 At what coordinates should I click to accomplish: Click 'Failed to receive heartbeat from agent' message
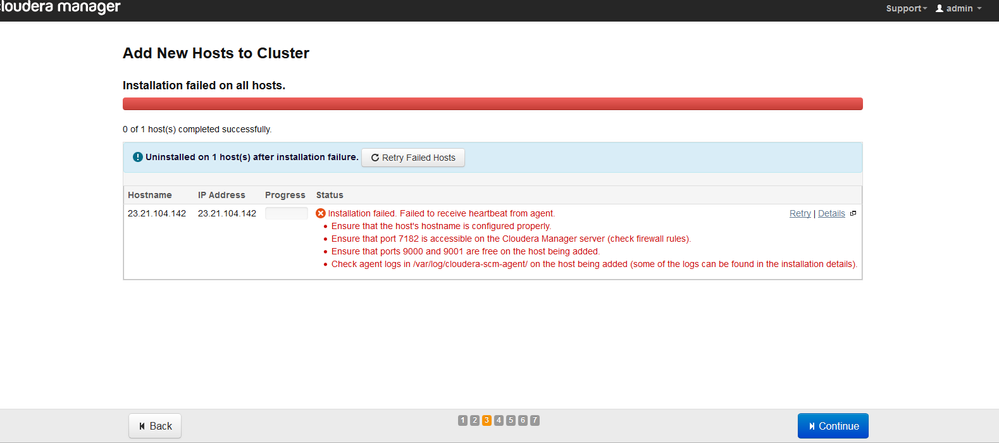coord(477,214)
